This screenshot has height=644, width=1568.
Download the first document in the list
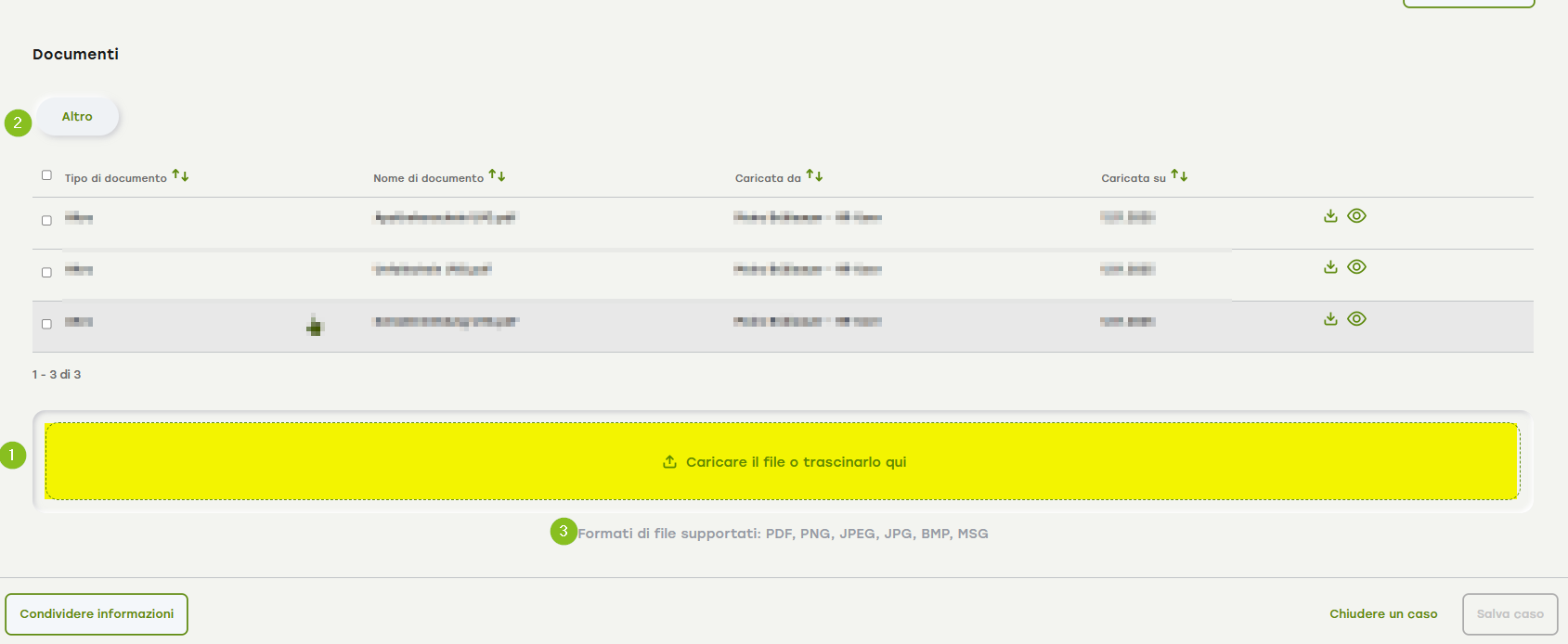pyautogui.click(x=1330, y=216)
